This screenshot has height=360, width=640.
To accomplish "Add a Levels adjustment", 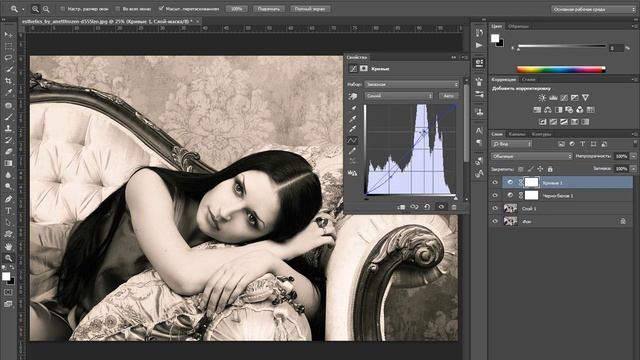I will (x=553, y=98).
